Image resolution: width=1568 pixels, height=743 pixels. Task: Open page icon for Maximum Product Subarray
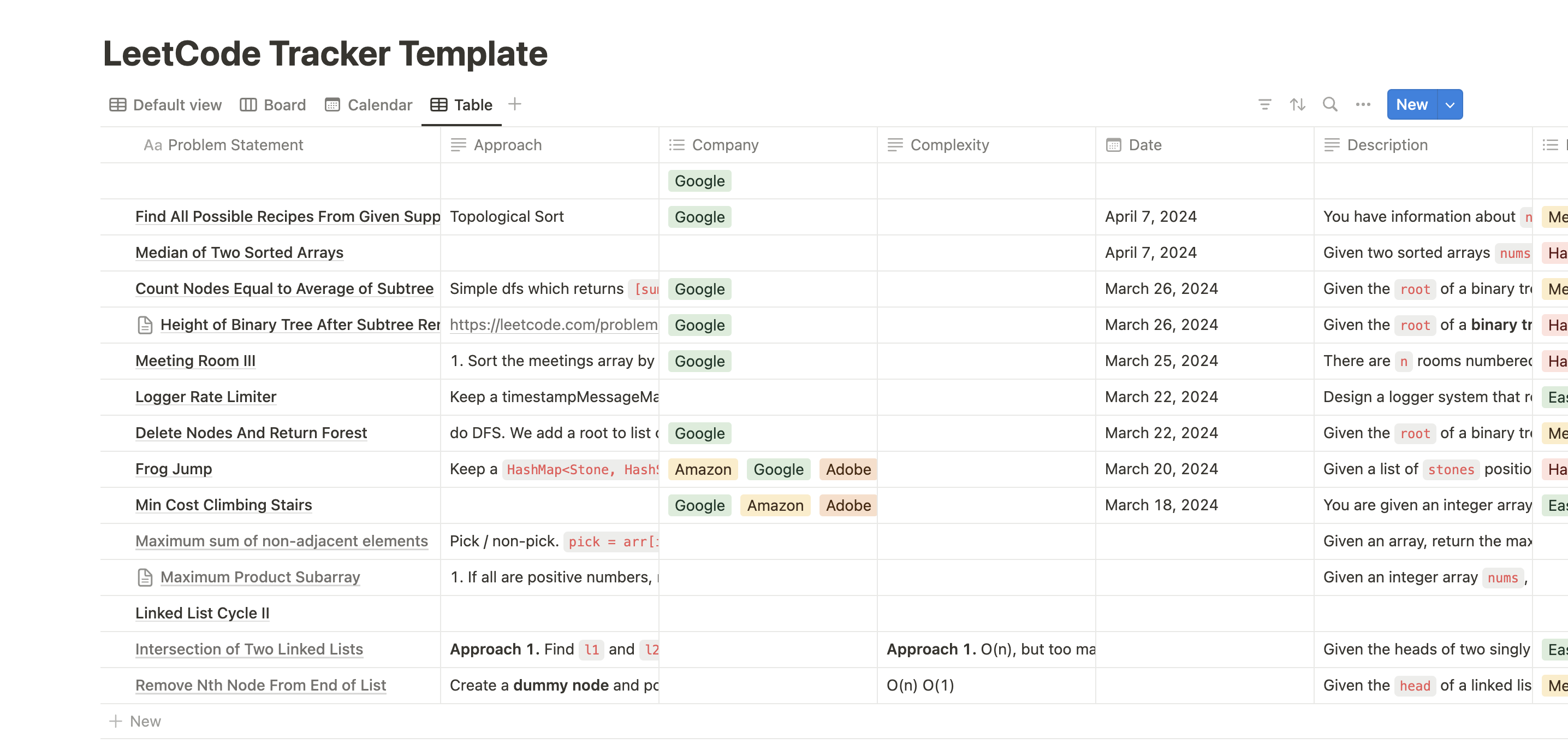point(145,577)
